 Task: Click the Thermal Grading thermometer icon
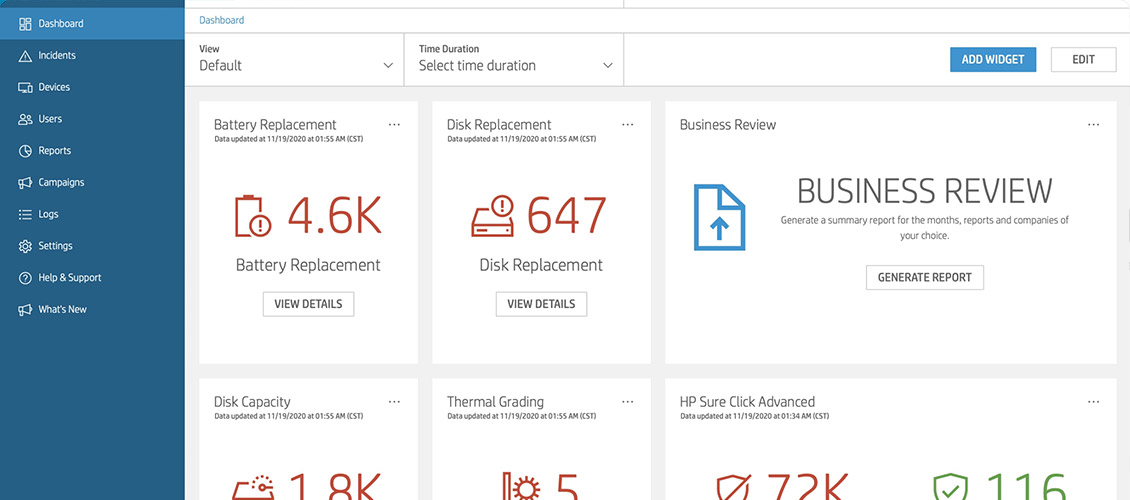(520, 486)
